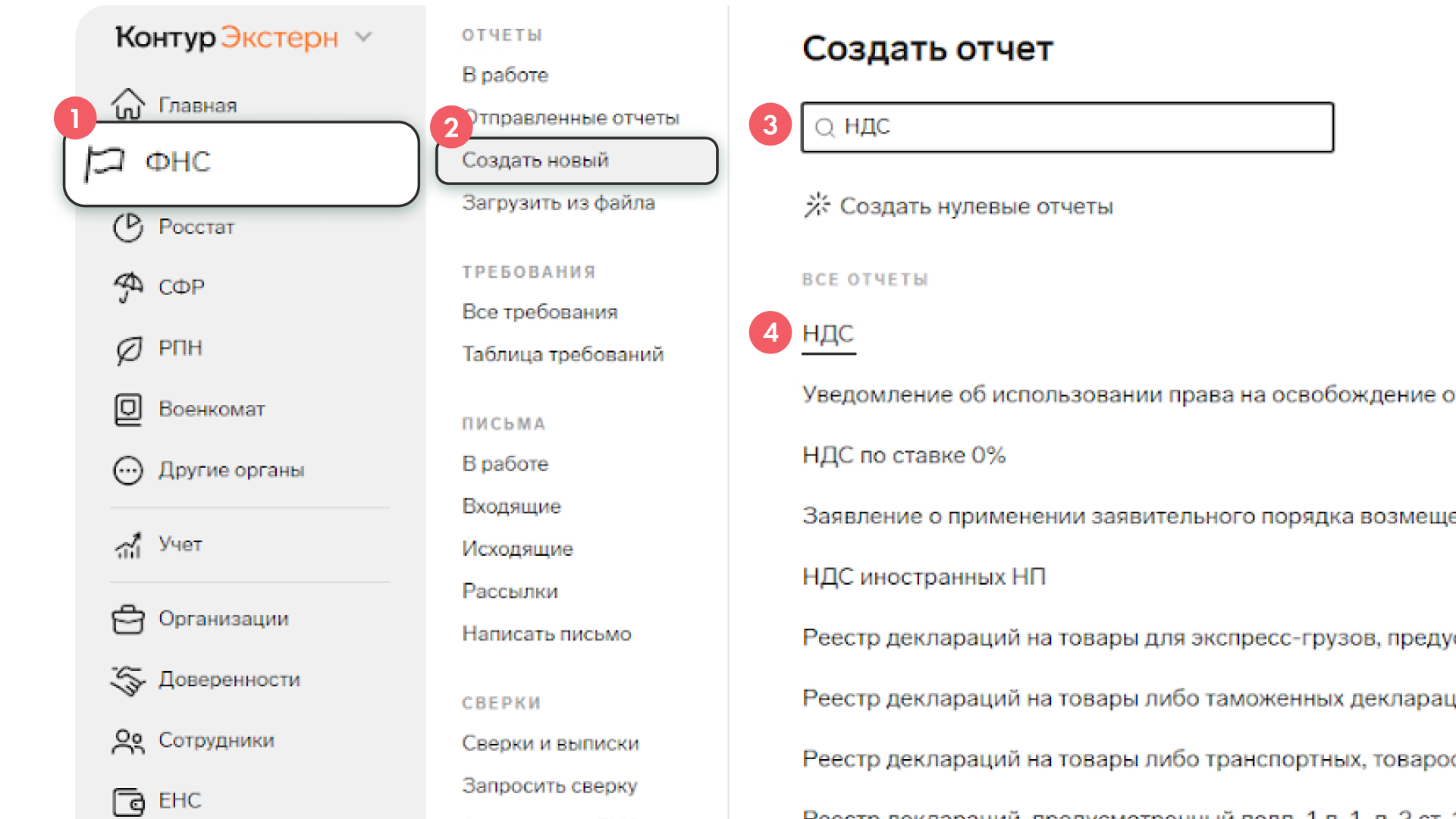Click the umbrella icon for СФР
The height and width of the screenshot is (819, 1456).
(128, 287)
